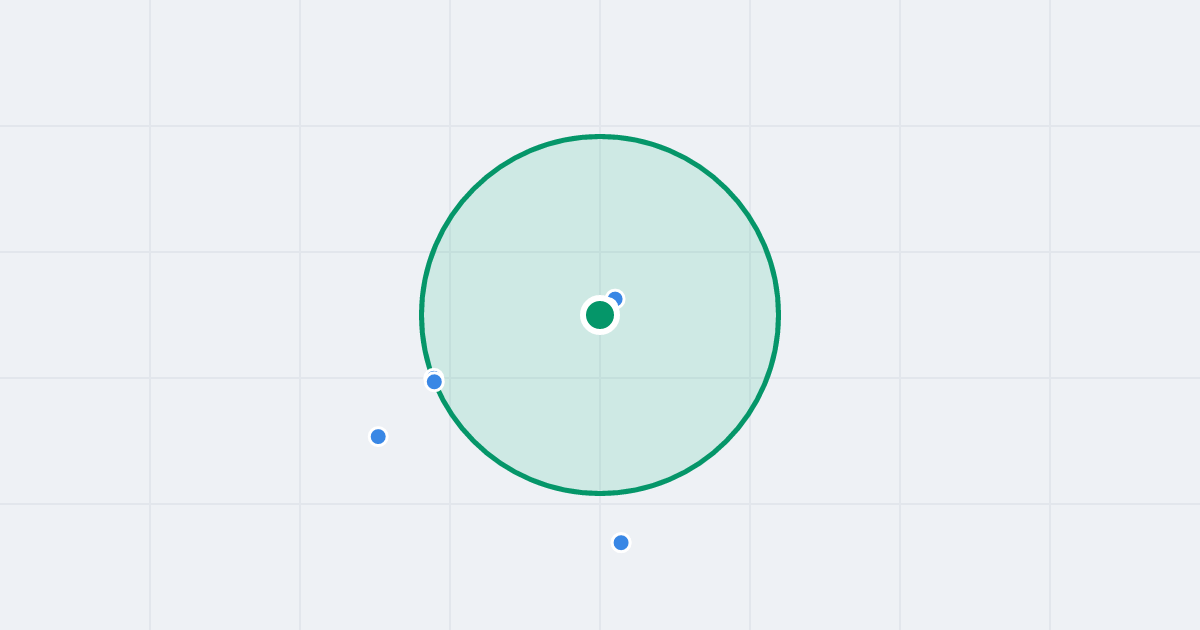Click the white ring around the green center marker

pyautogui.click(x=600, y=298)
